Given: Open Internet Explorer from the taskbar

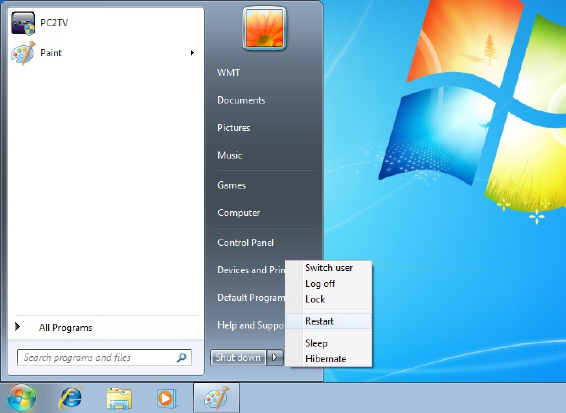Looking at the screenshot, I should 71,398.
